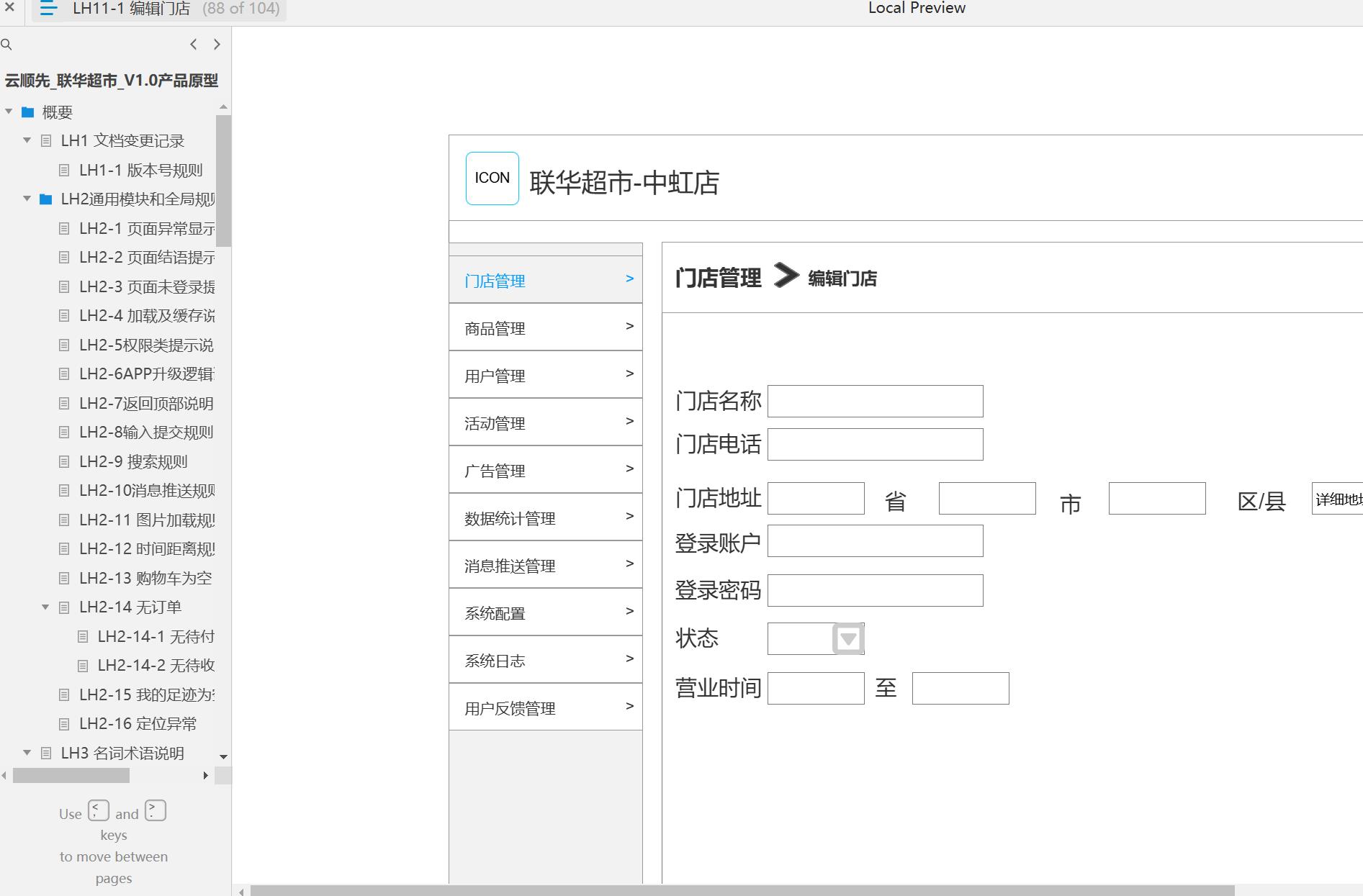Open 活动管理 in side menu
The height and width of the screenshot is (896, 1363).
546,422
